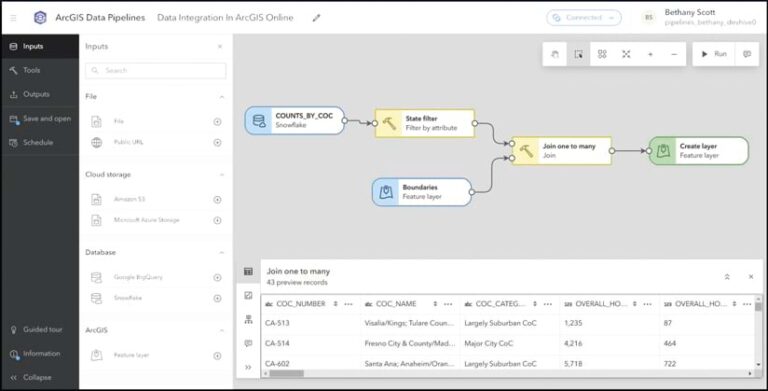Collapse the left sidebar
768x391 pixels.
39,378
